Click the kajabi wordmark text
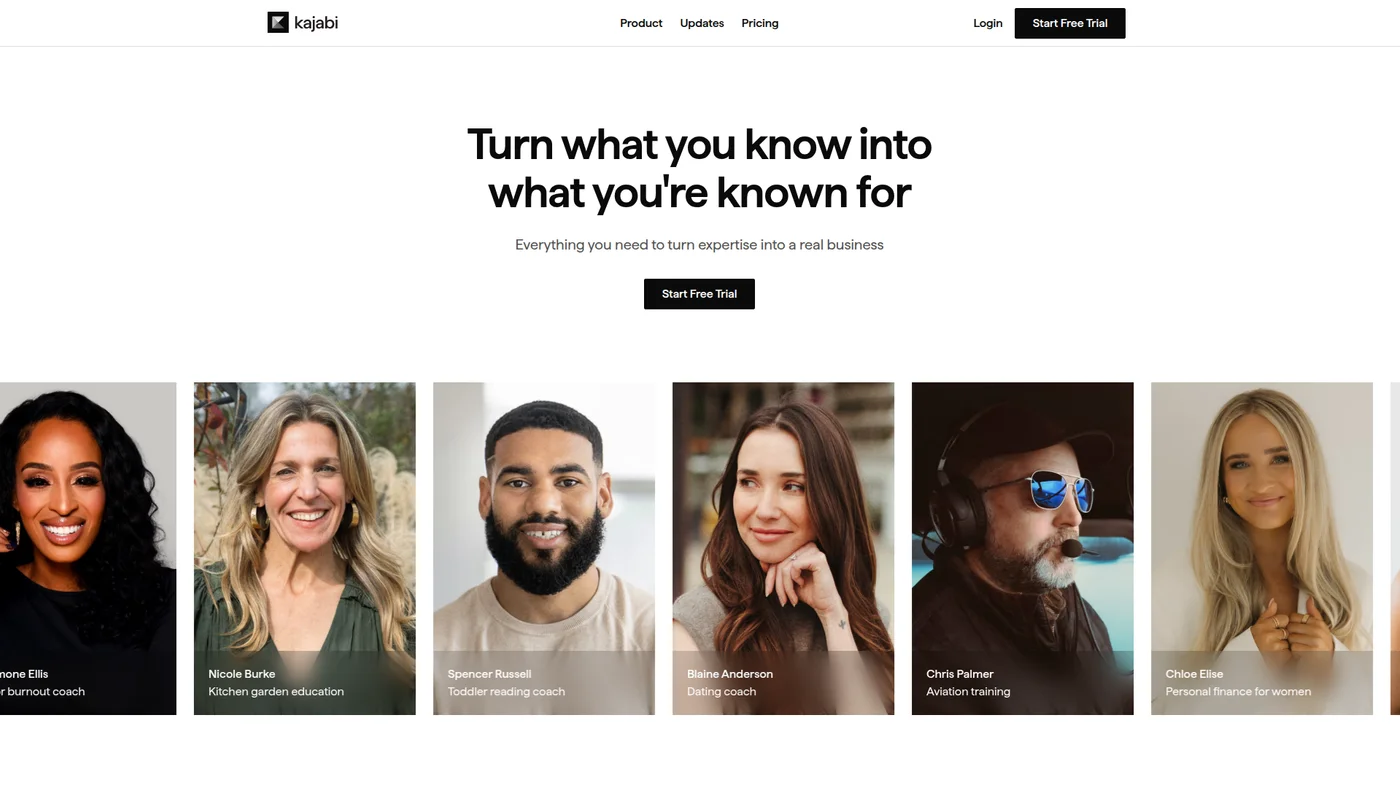 click(316, 23)
